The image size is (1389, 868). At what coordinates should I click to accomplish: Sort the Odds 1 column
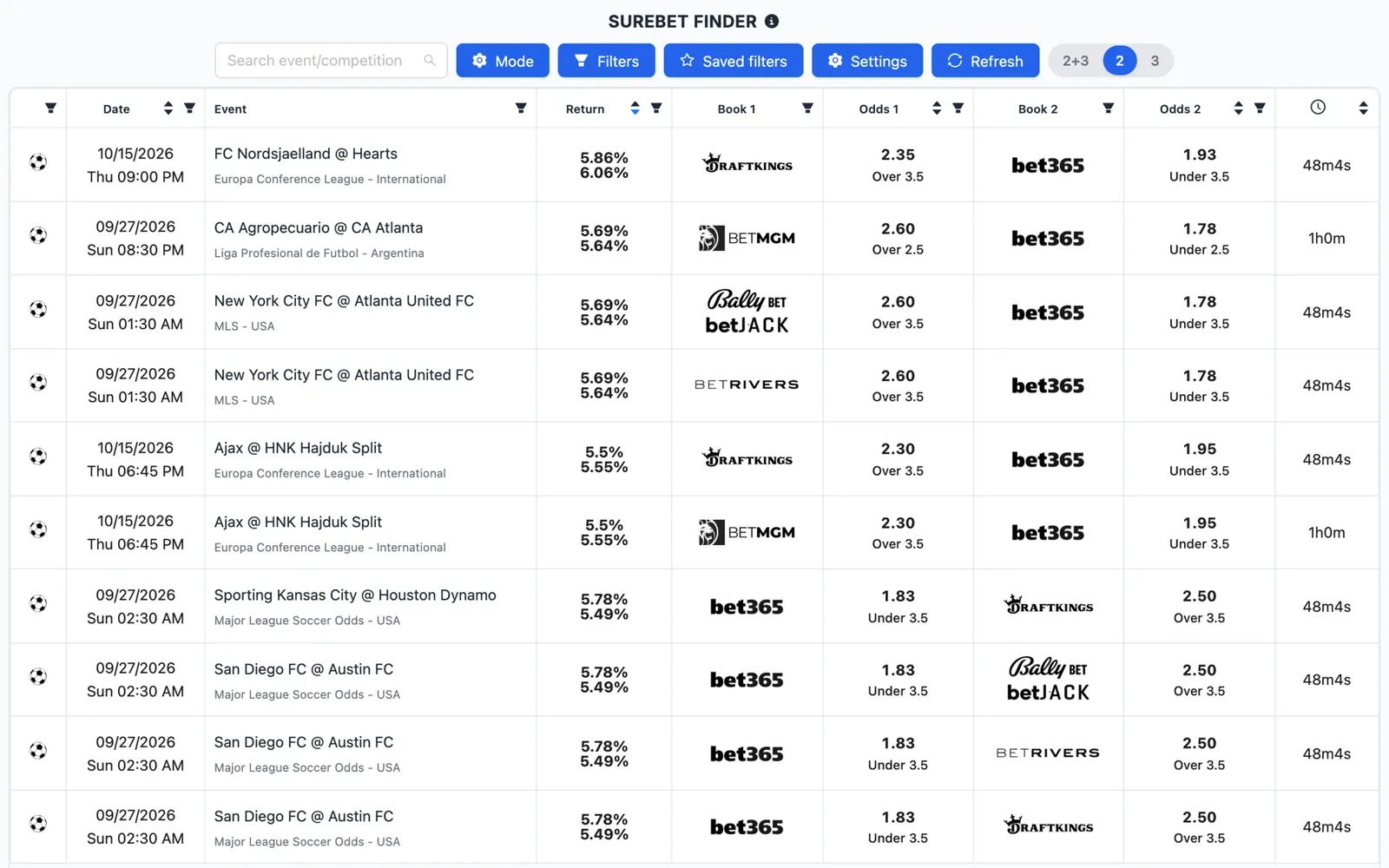[x=936, y=108]
